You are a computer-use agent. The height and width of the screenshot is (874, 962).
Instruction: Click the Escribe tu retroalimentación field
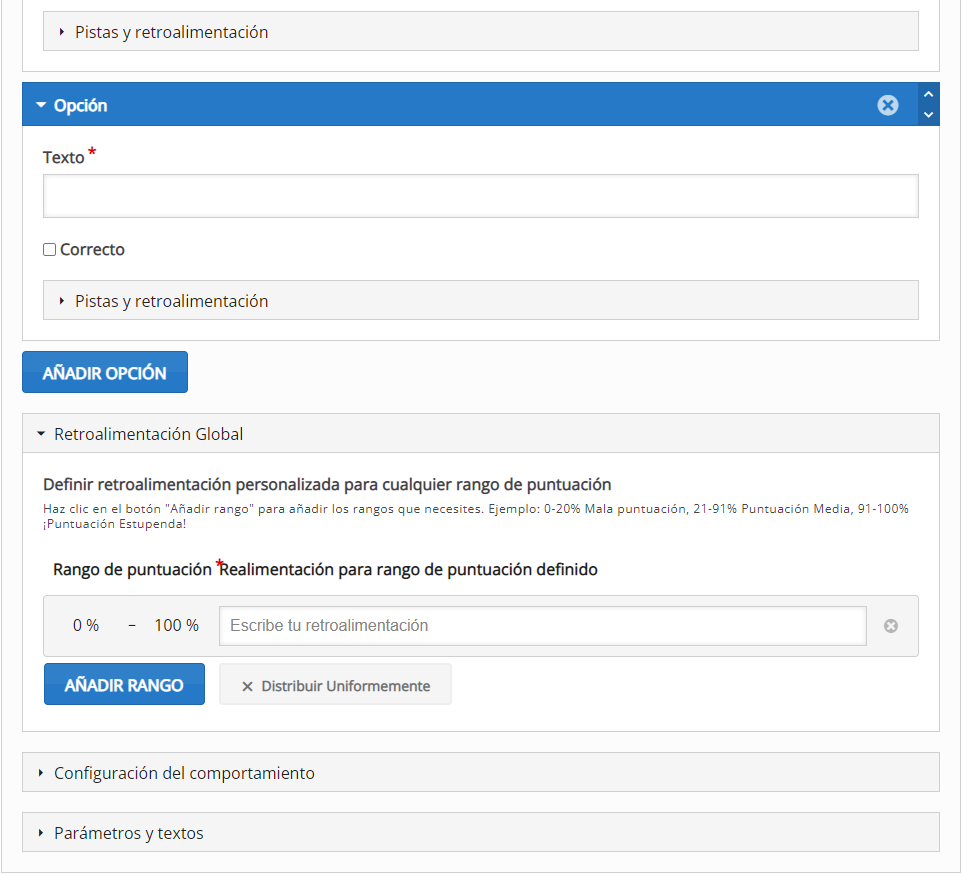coord(542,626)
